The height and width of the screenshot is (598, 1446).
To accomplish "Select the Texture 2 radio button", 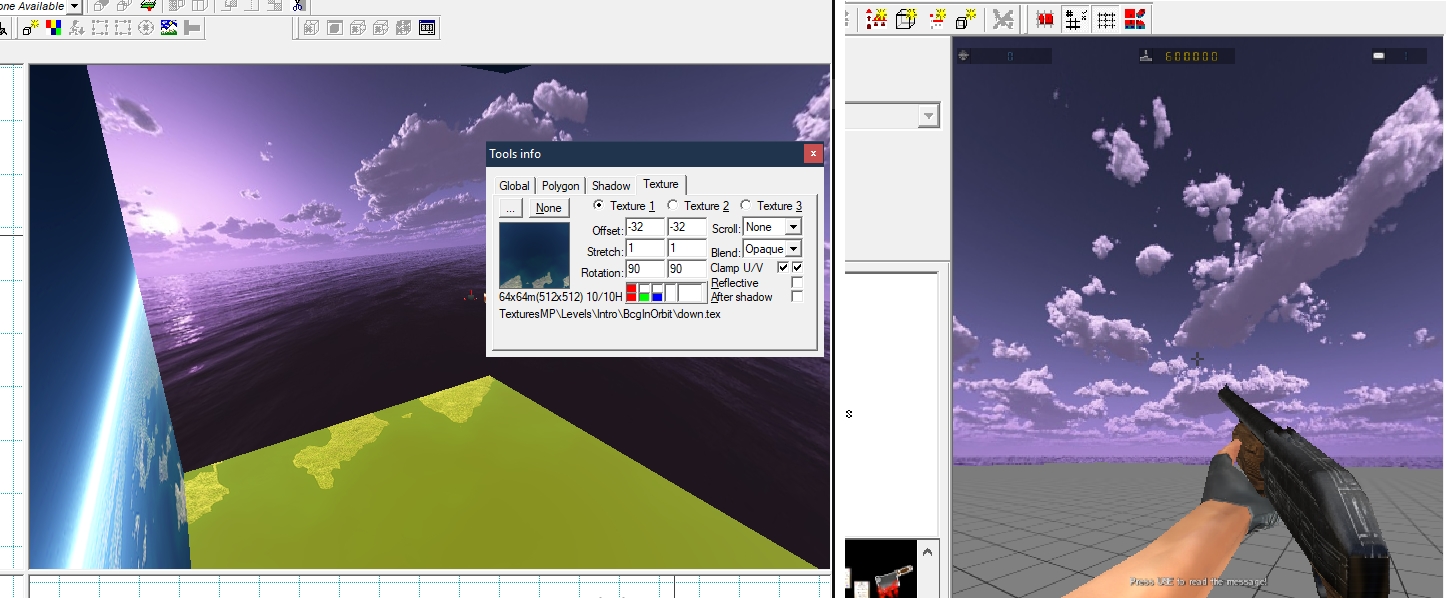I will coord(673,205).
